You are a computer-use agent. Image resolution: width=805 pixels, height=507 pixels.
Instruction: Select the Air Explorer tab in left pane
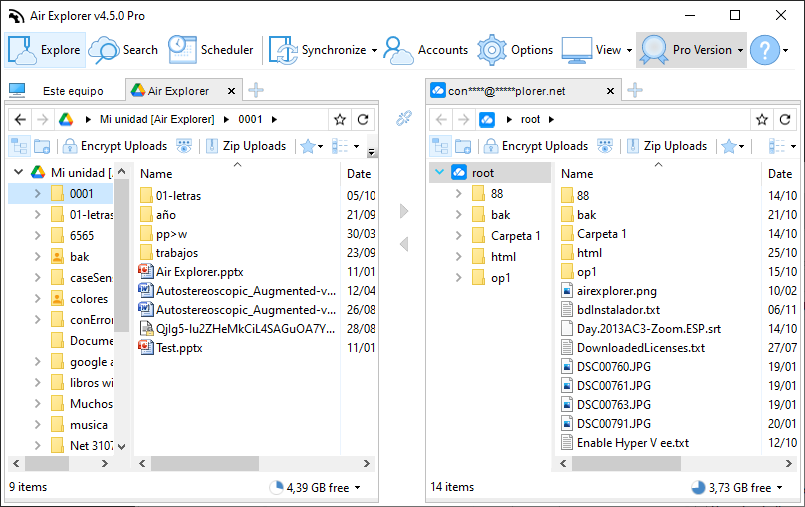(177, 91)
